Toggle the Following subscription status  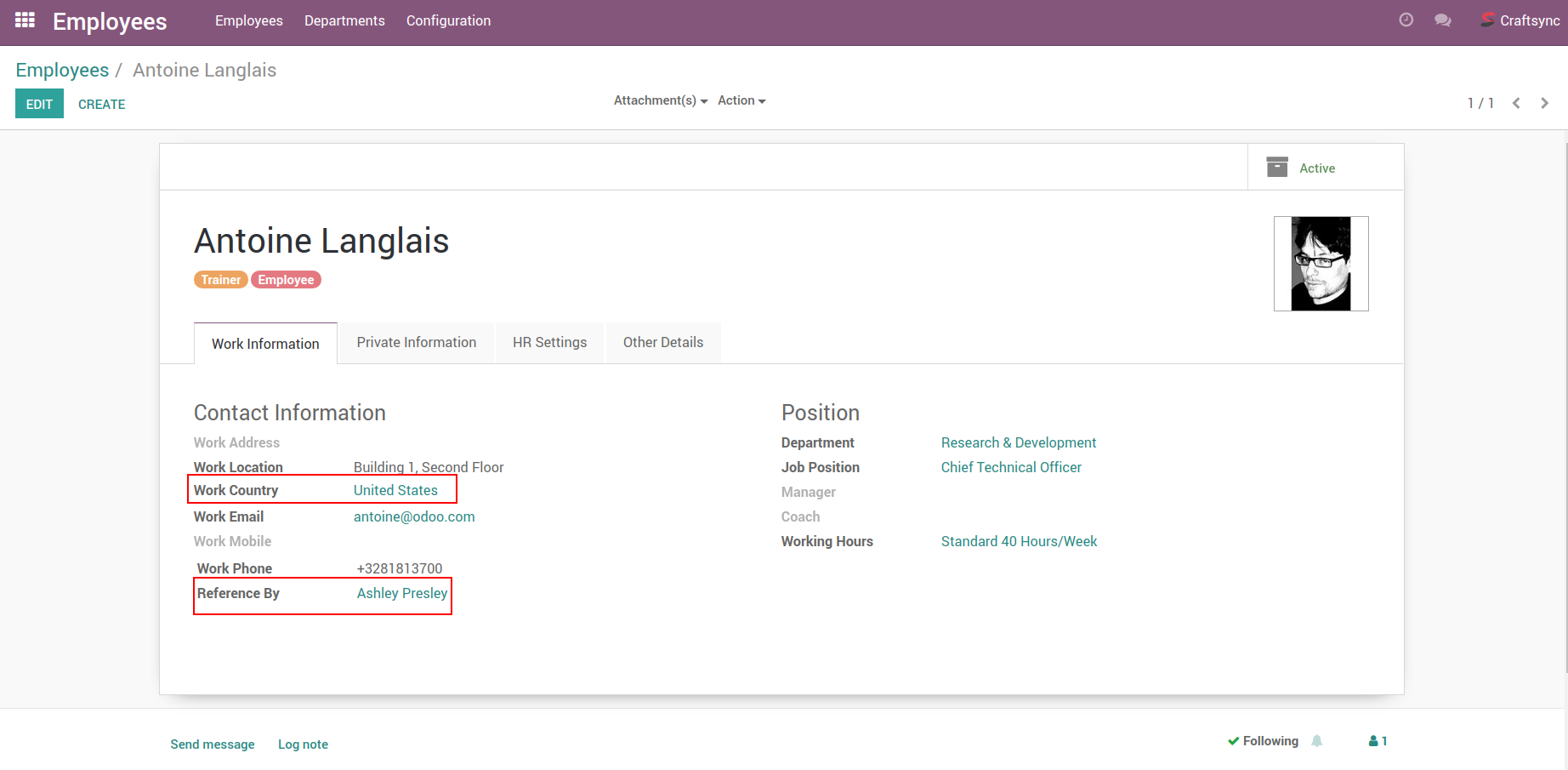(1263, 741)
